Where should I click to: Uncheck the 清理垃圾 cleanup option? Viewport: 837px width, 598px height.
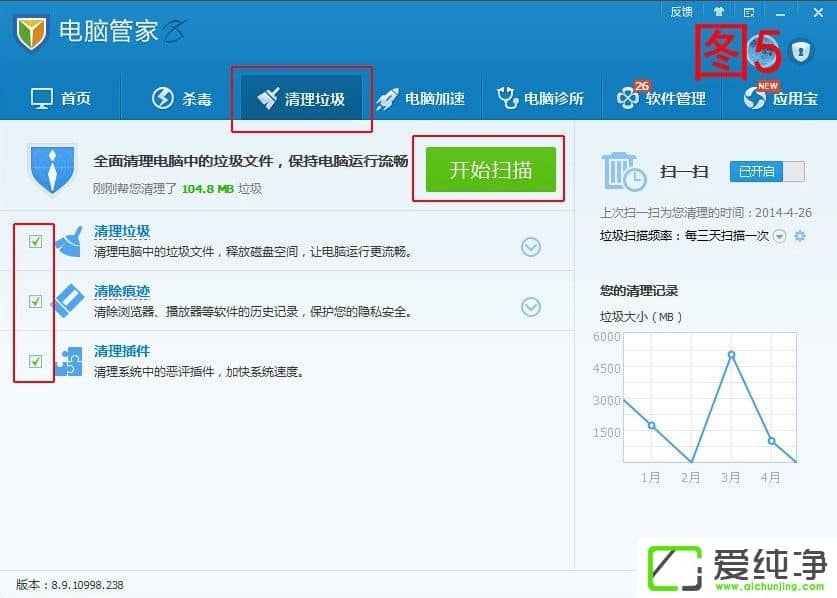point(33,242)
